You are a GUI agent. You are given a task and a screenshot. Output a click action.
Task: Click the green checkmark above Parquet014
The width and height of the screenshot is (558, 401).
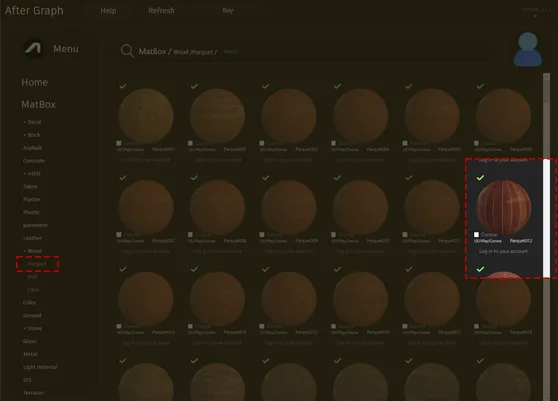[x=194, y=269]
